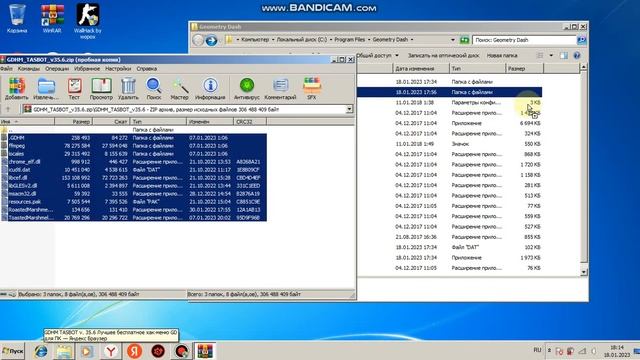Expand the Program Files breadcrumb arrow
Viewport: 640px width, 360px height.
(369, 40)
